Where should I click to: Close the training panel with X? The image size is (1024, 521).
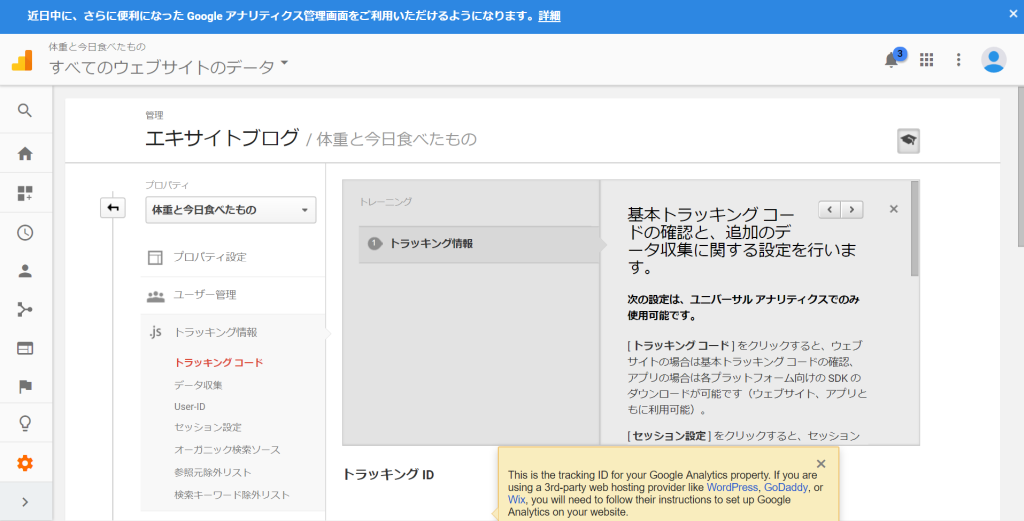(893, 209)
